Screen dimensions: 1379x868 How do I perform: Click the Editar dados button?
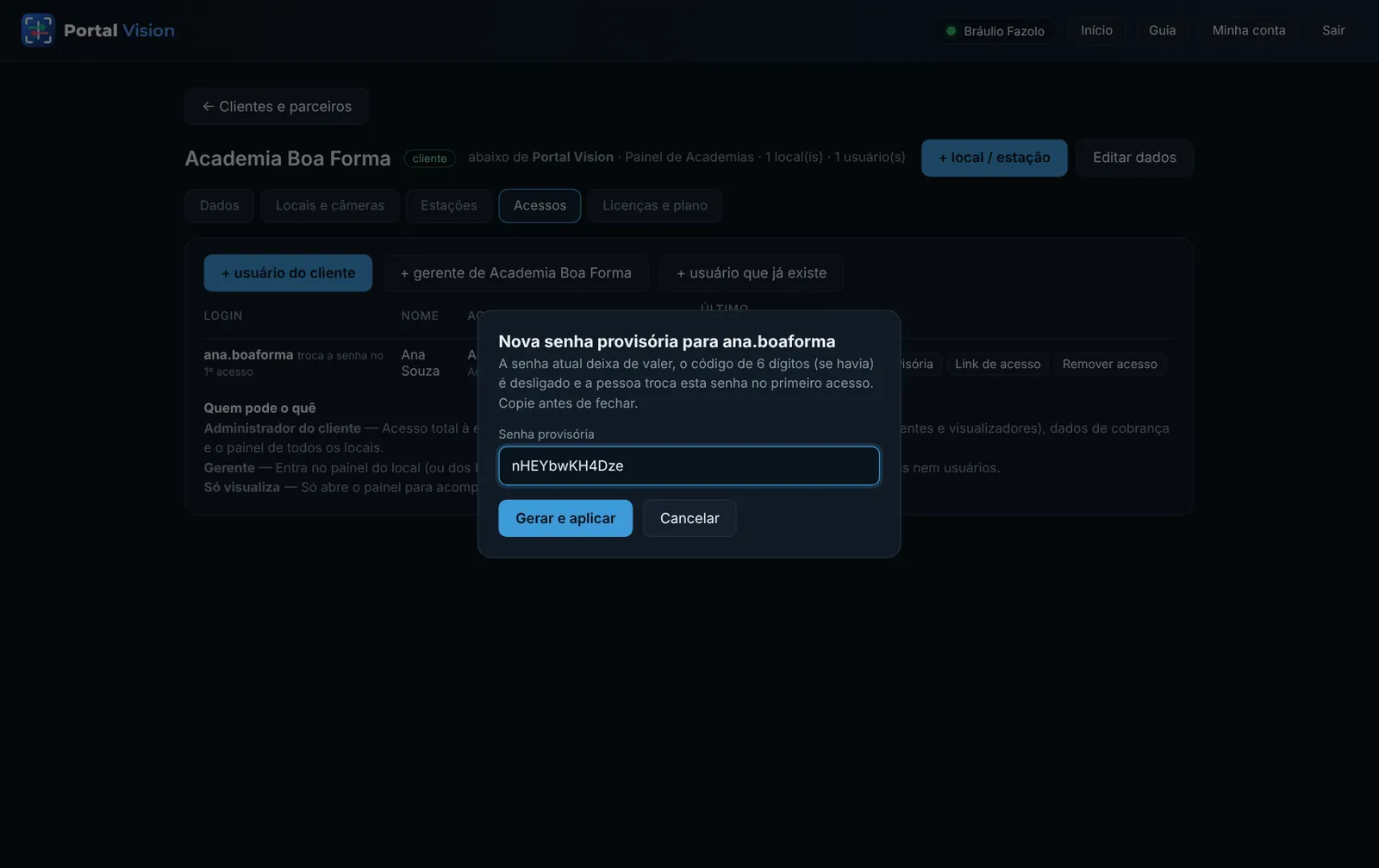(1134, 158)
